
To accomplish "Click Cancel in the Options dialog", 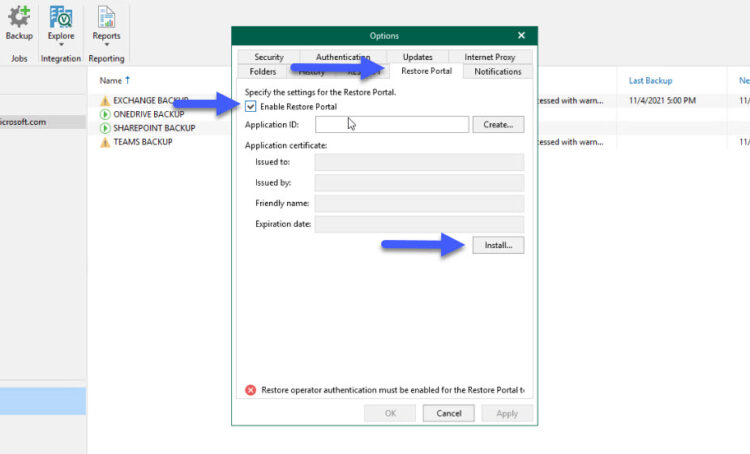I will point(448,413).
